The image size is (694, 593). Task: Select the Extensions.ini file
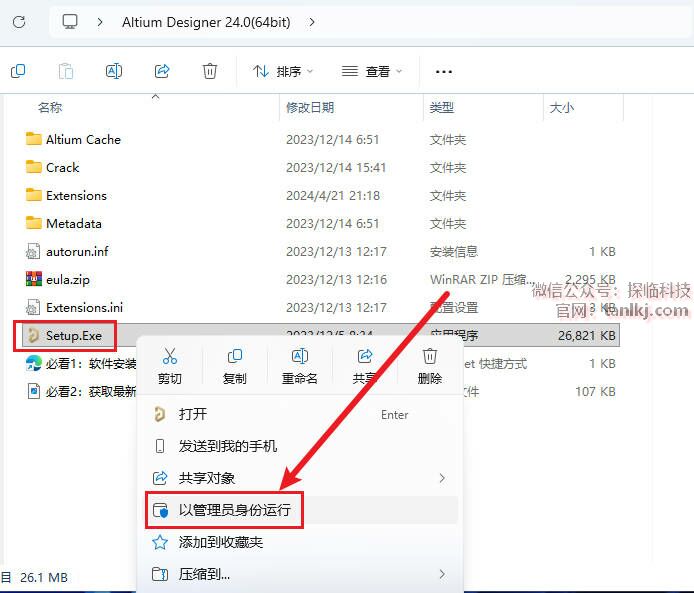(85, 308)
